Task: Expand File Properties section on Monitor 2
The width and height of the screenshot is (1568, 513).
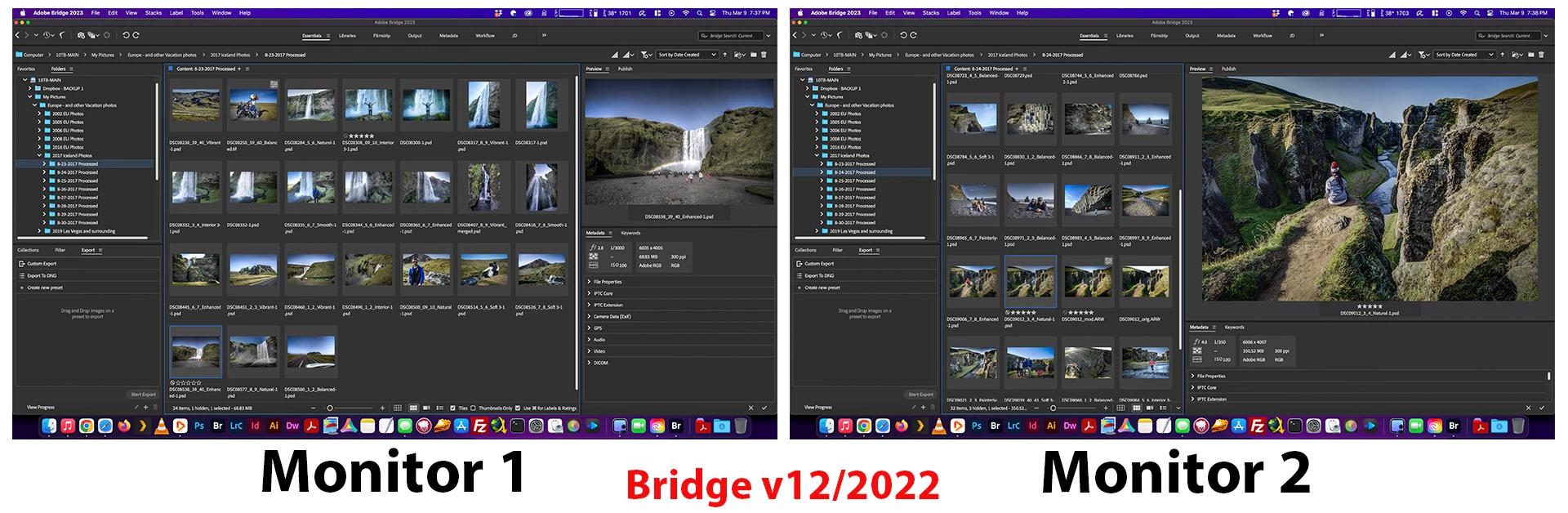Action: click(x=1193, y=376)
